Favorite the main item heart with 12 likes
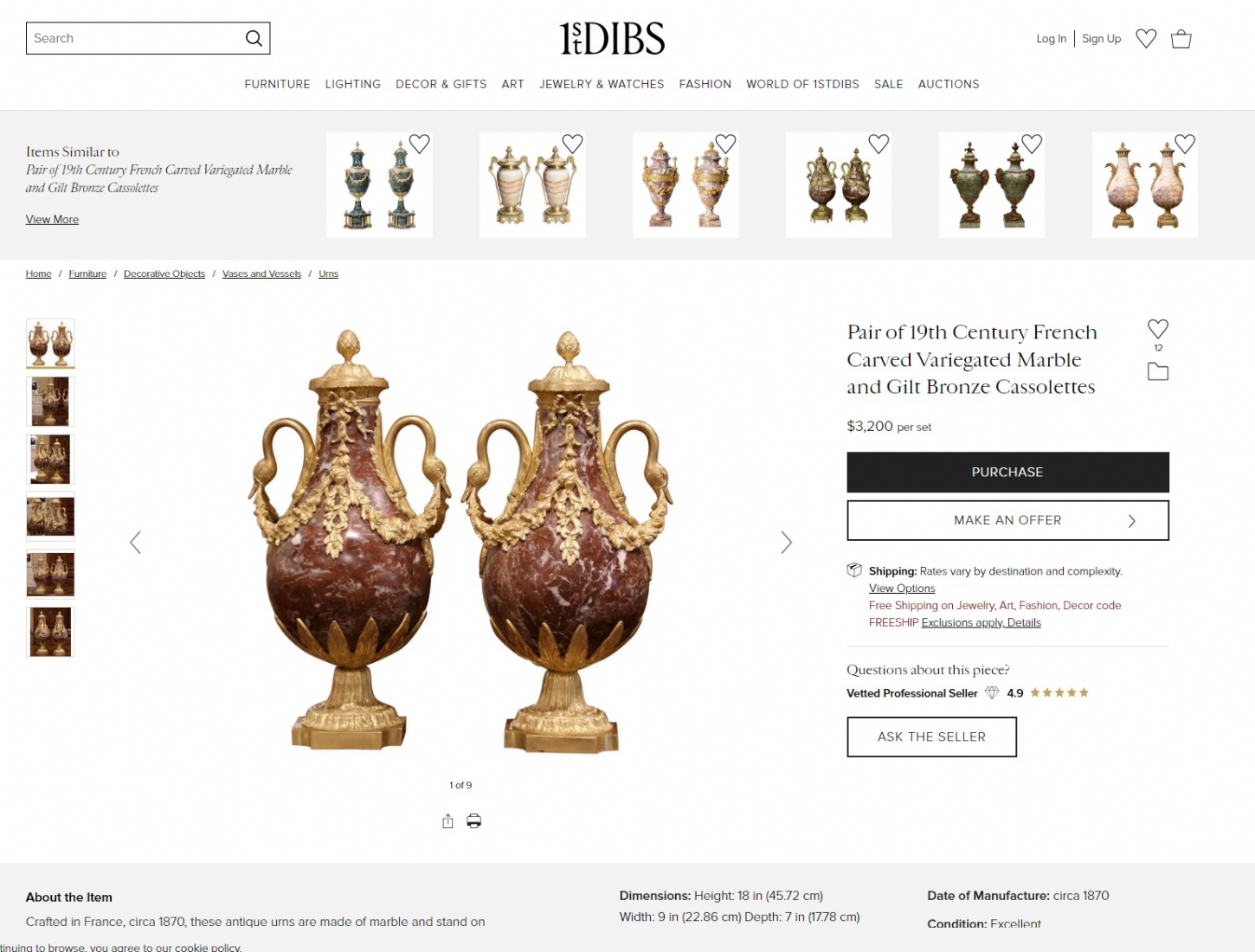 1158,329
